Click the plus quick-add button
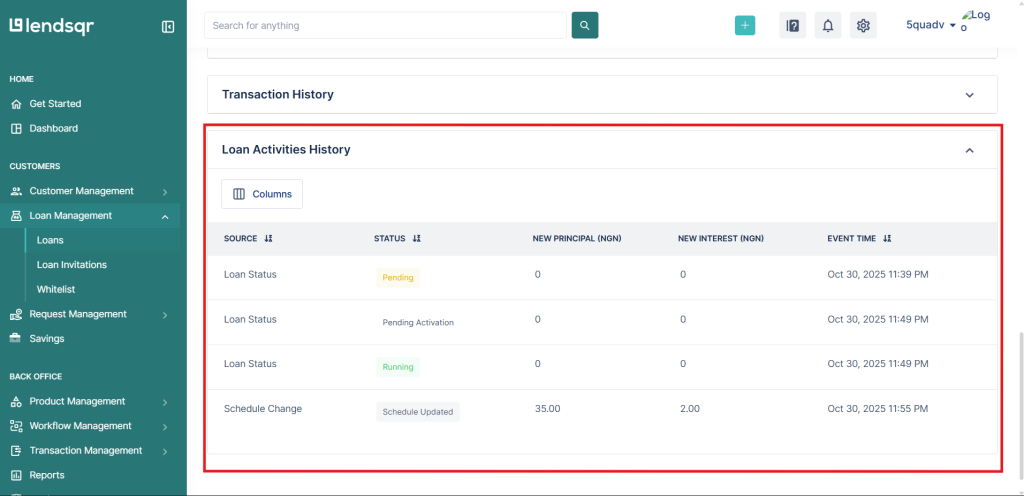The width and height of the screenshot is (1024, 496). [x=744, y=25]
